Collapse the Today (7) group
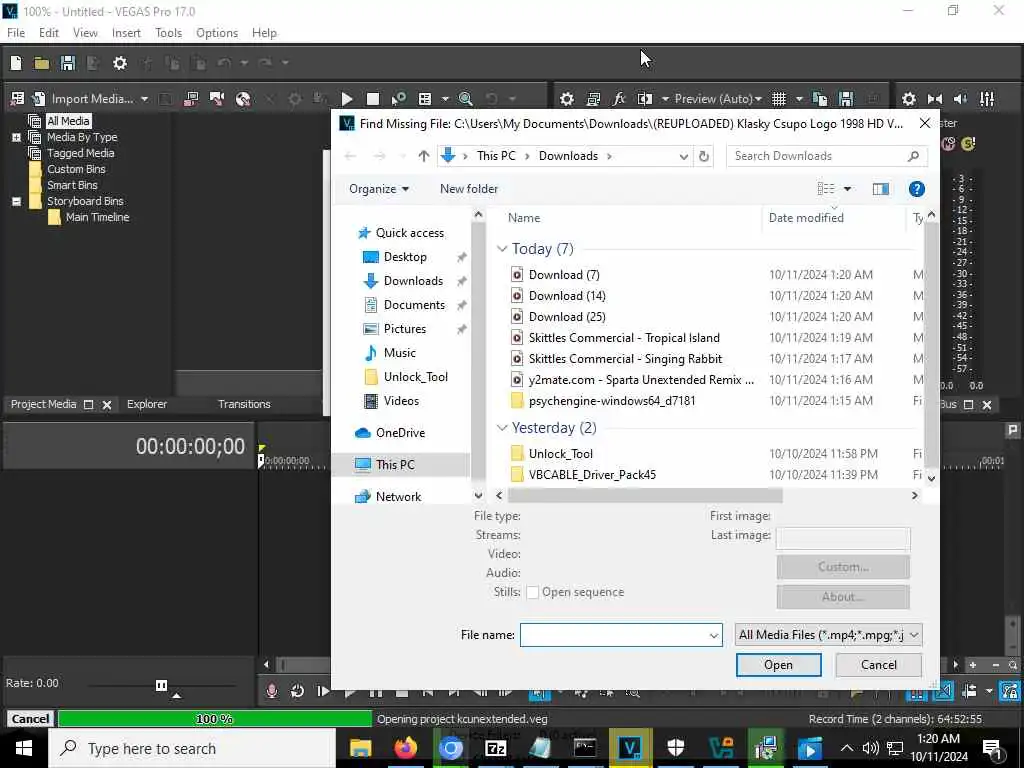This screenshot has height=768, width=1024. 502,249
